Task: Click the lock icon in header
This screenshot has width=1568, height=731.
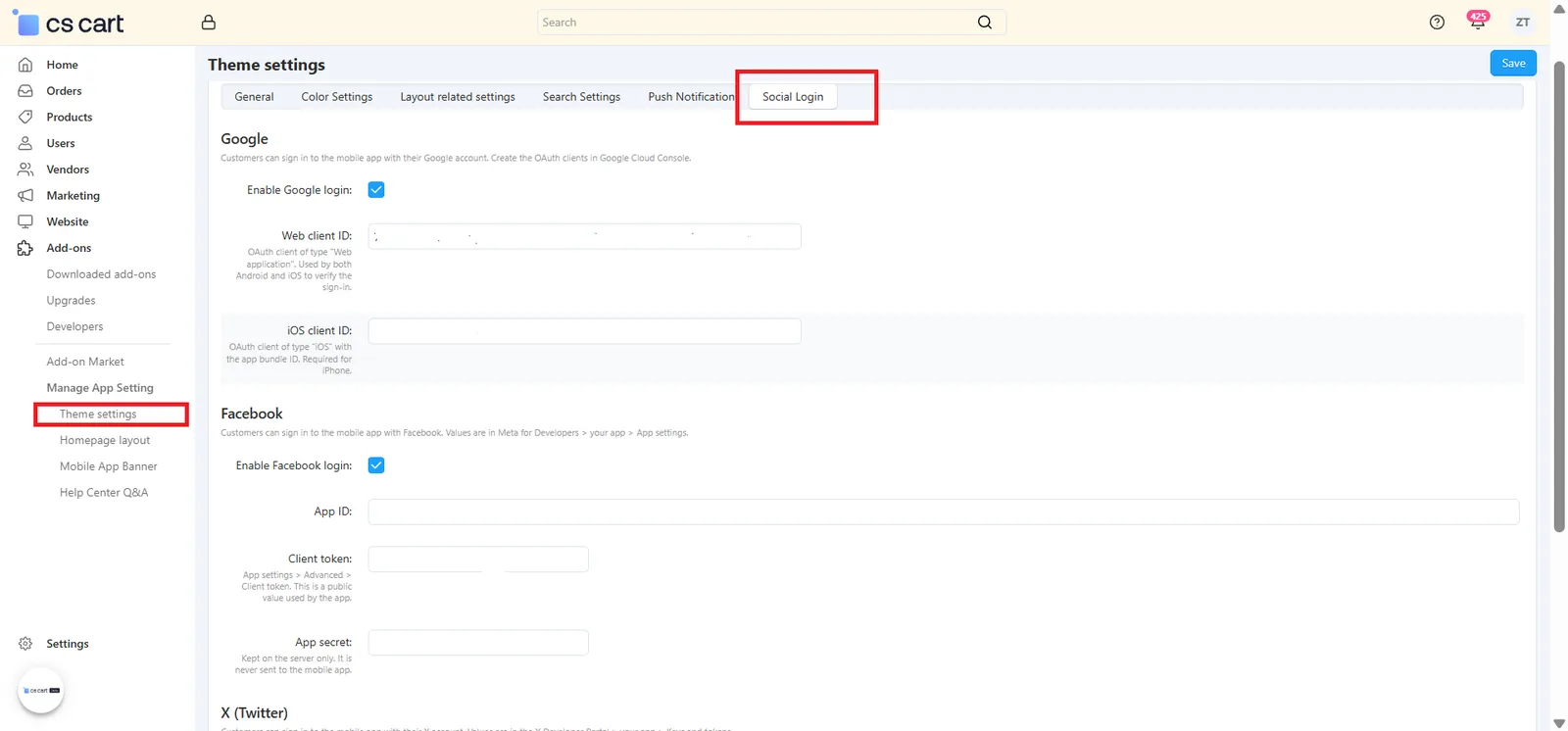Action: point(209,23)
